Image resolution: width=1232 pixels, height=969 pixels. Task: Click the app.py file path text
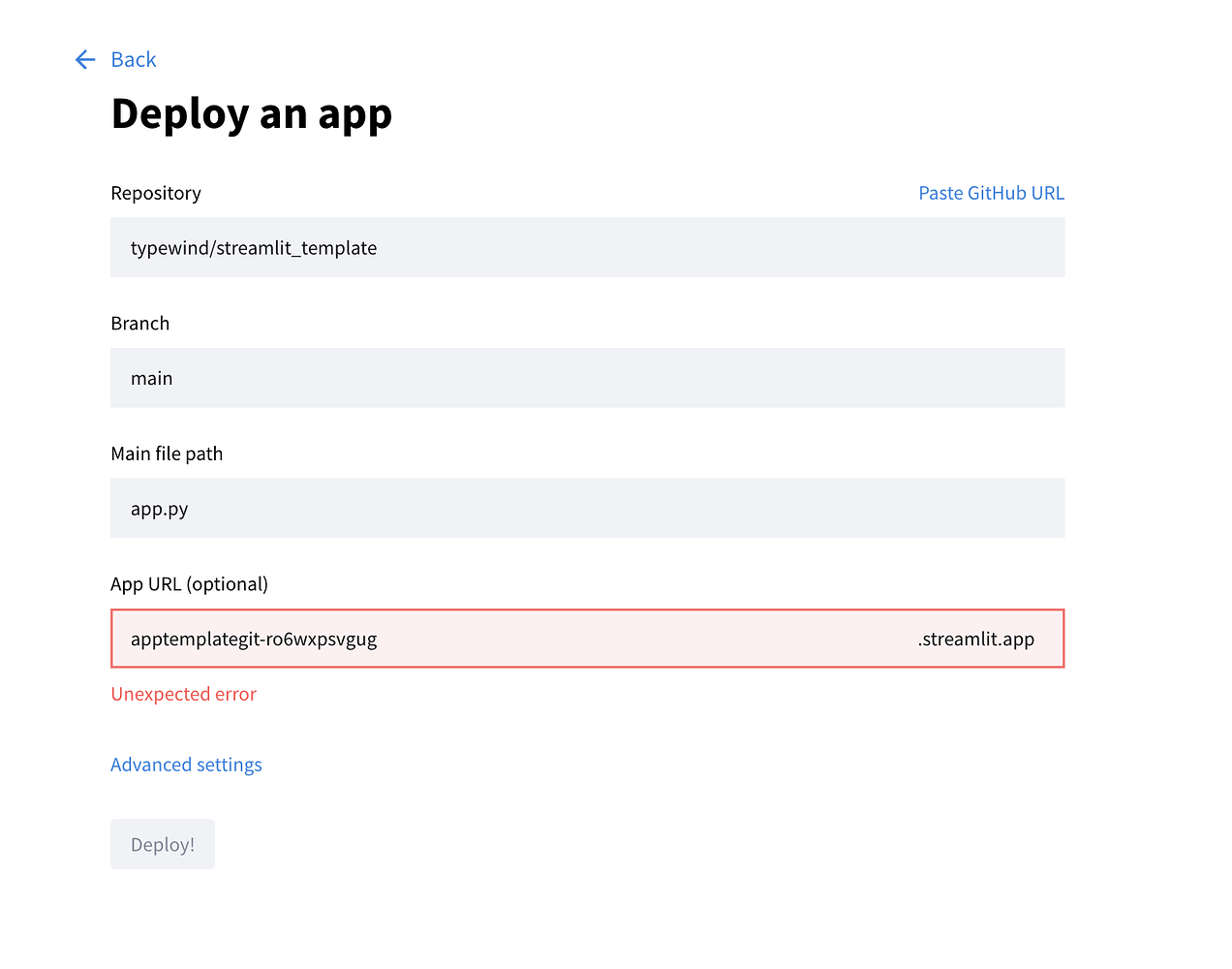pyautogui.click(x=159, y=508)
